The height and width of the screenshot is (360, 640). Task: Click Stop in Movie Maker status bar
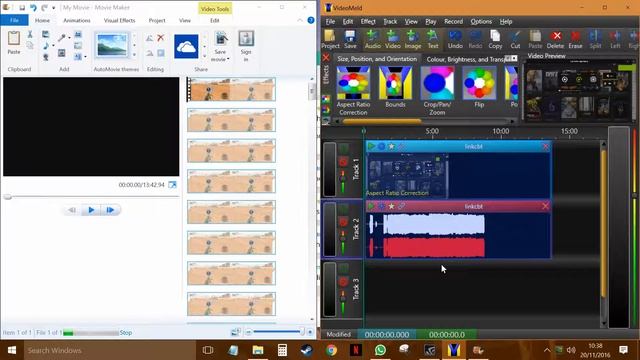[126, 333]
